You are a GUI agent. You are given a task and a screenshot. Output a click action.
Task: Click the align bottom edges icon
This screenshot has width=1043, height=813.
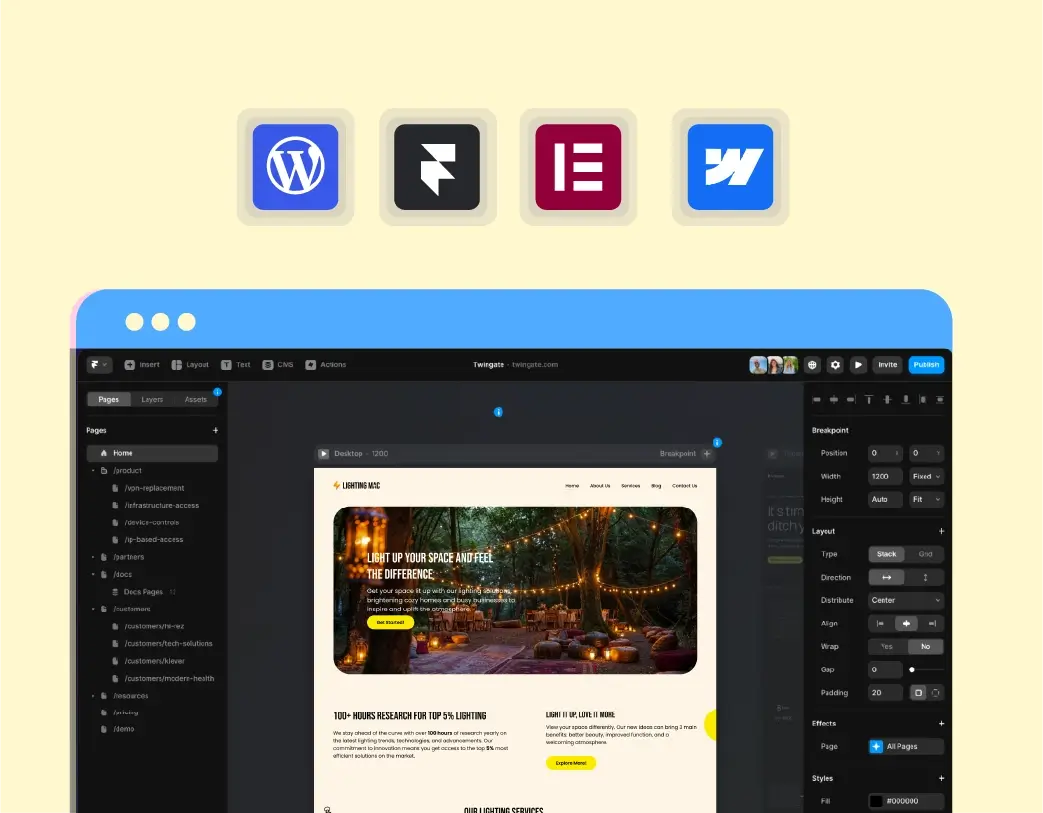point(905,400)
